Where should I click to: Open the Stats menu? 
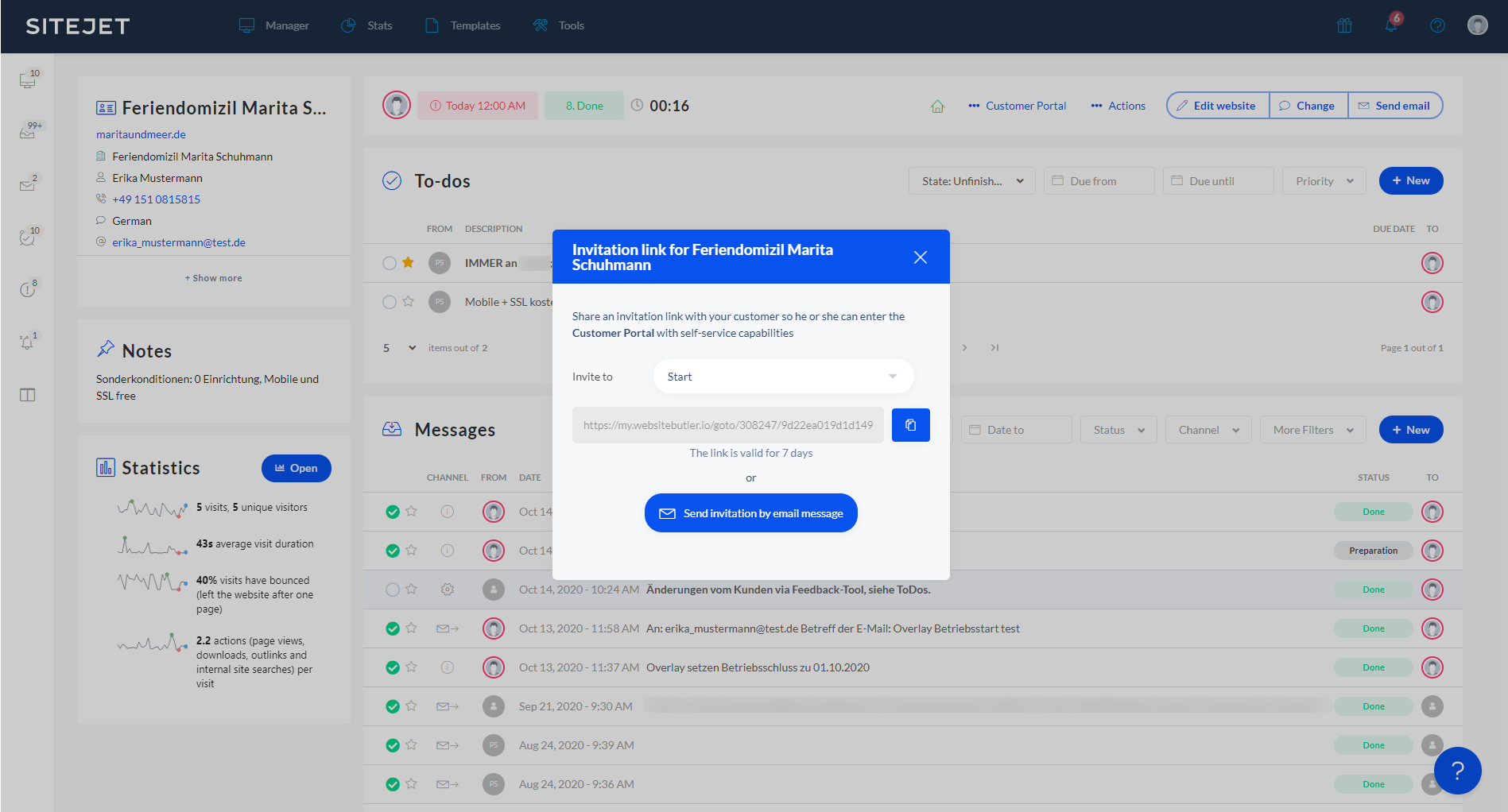coord(366,25)
